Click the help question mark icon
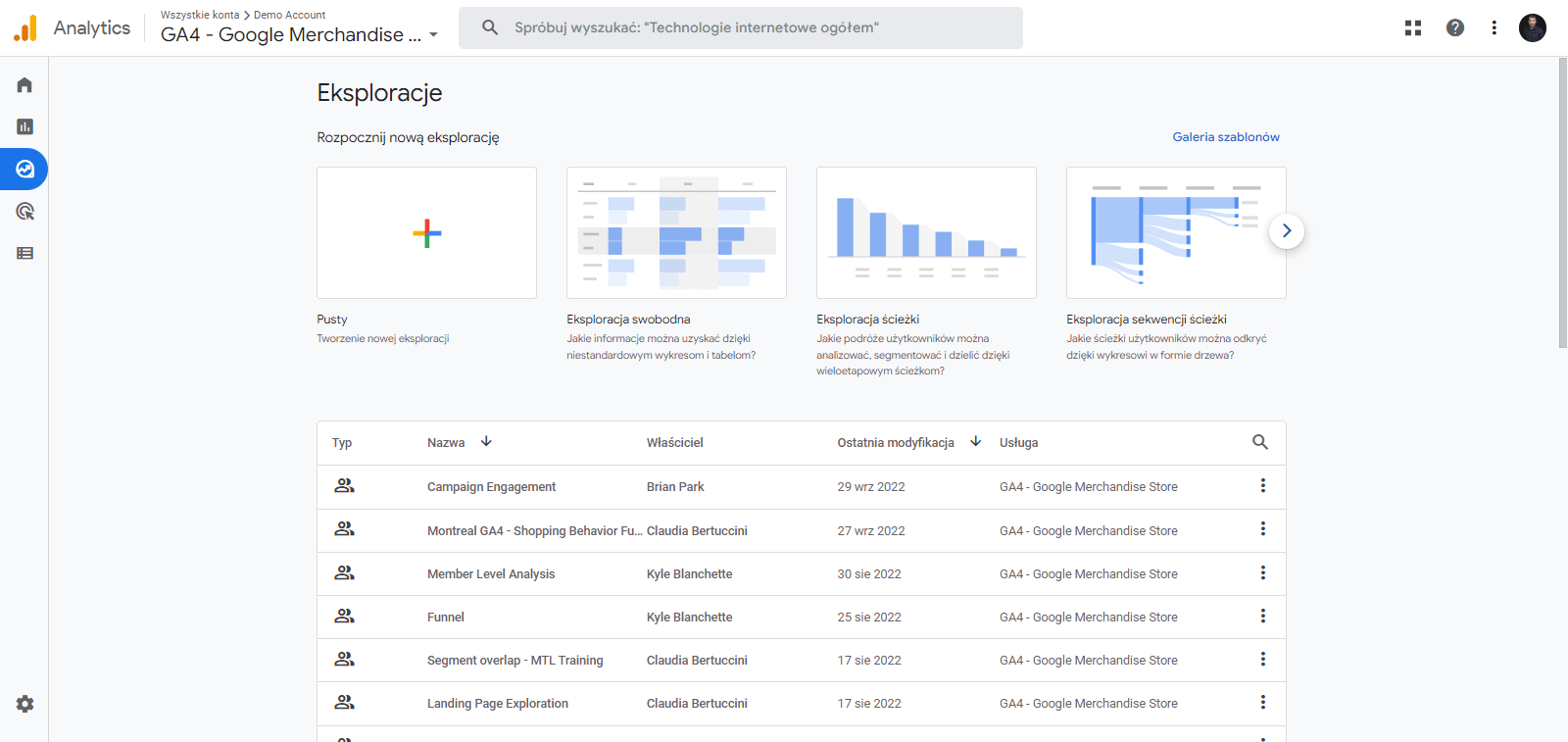This screenshot has height=742, width=1568. (1455, 27)
